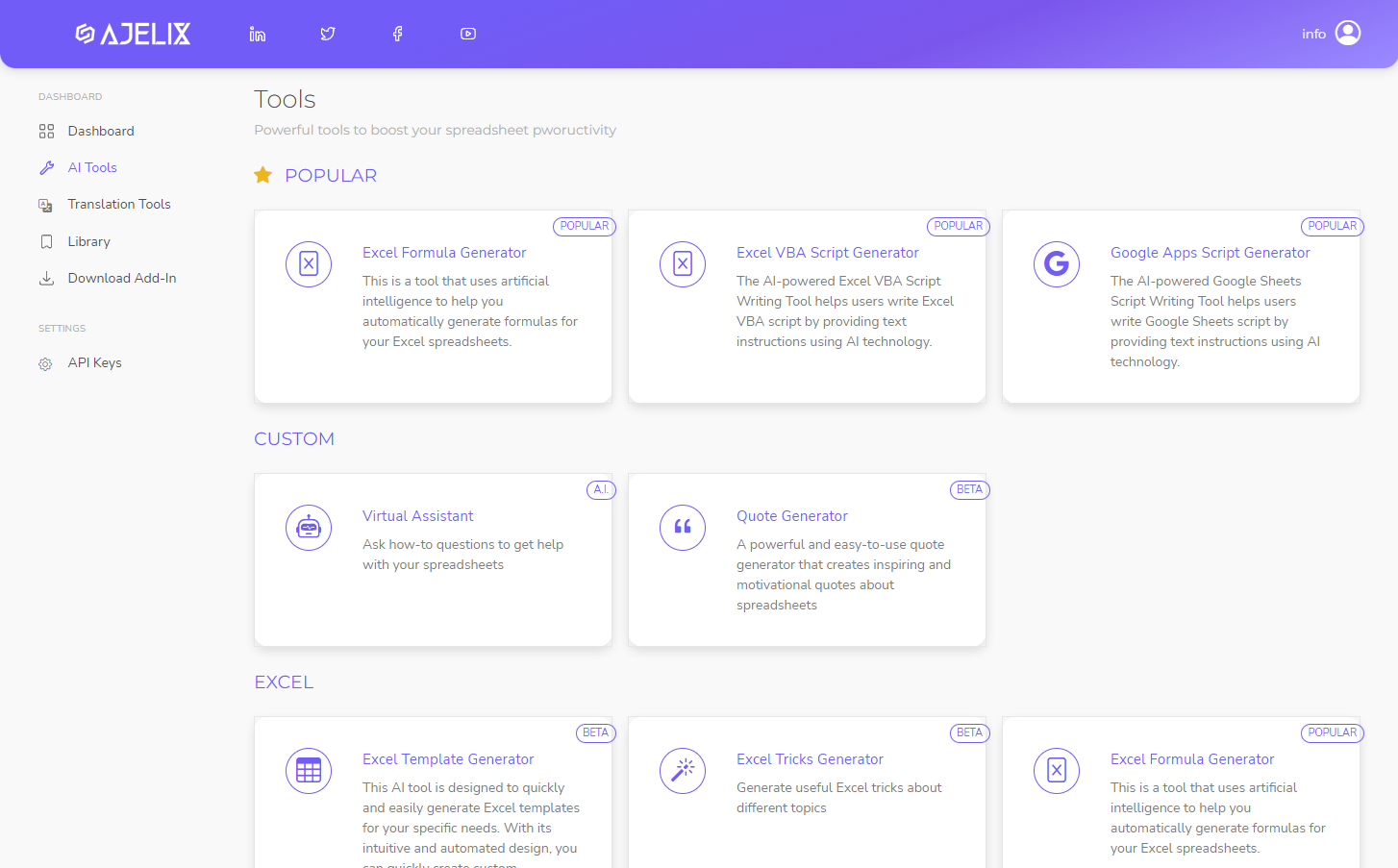This screenshot has width=1398, height=868.
Task: Click the BETA badge on Quote Generator card
Action: [x=969, y=489]
